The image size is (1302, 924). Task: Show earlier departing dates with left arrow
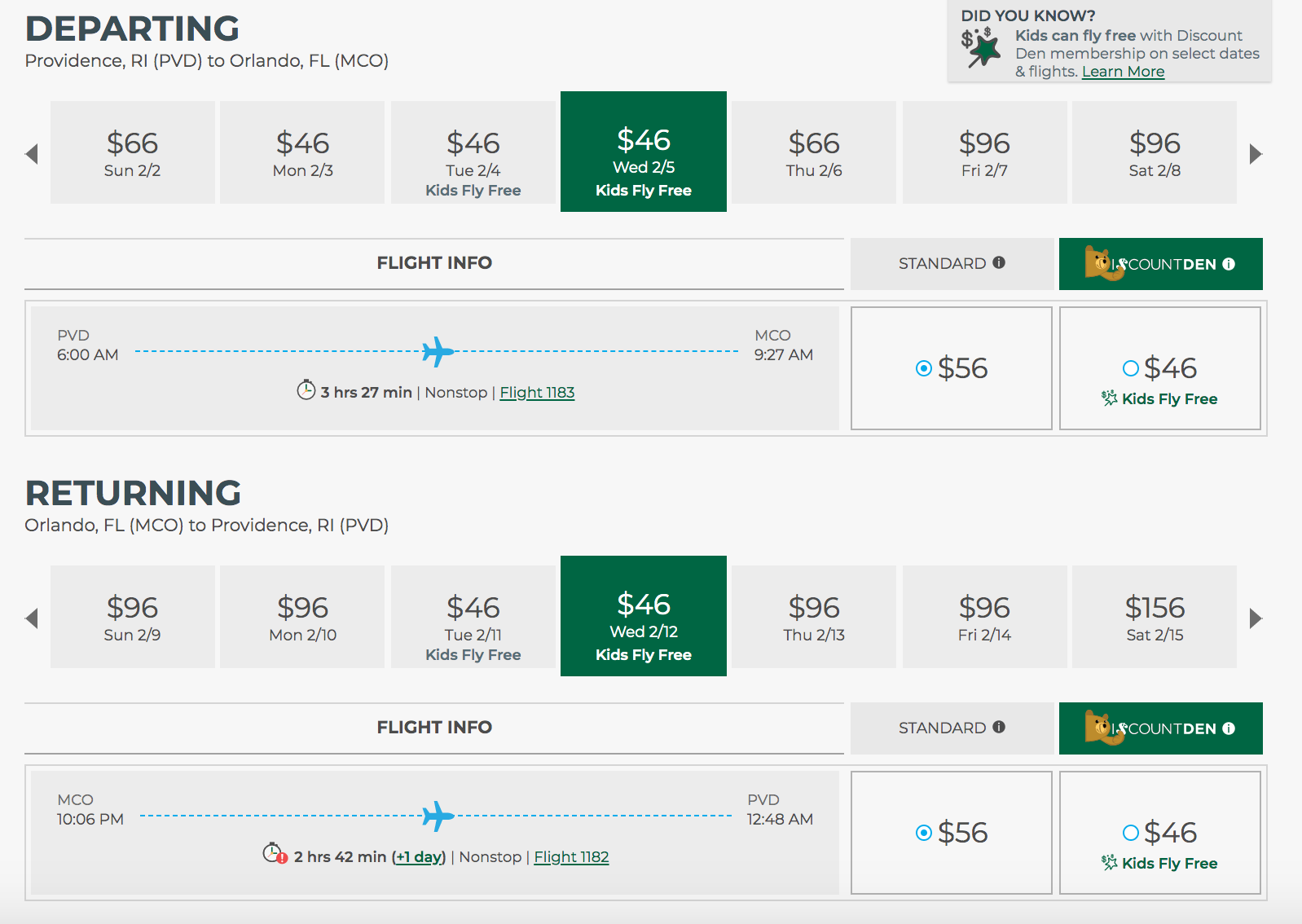pos(32,154)
